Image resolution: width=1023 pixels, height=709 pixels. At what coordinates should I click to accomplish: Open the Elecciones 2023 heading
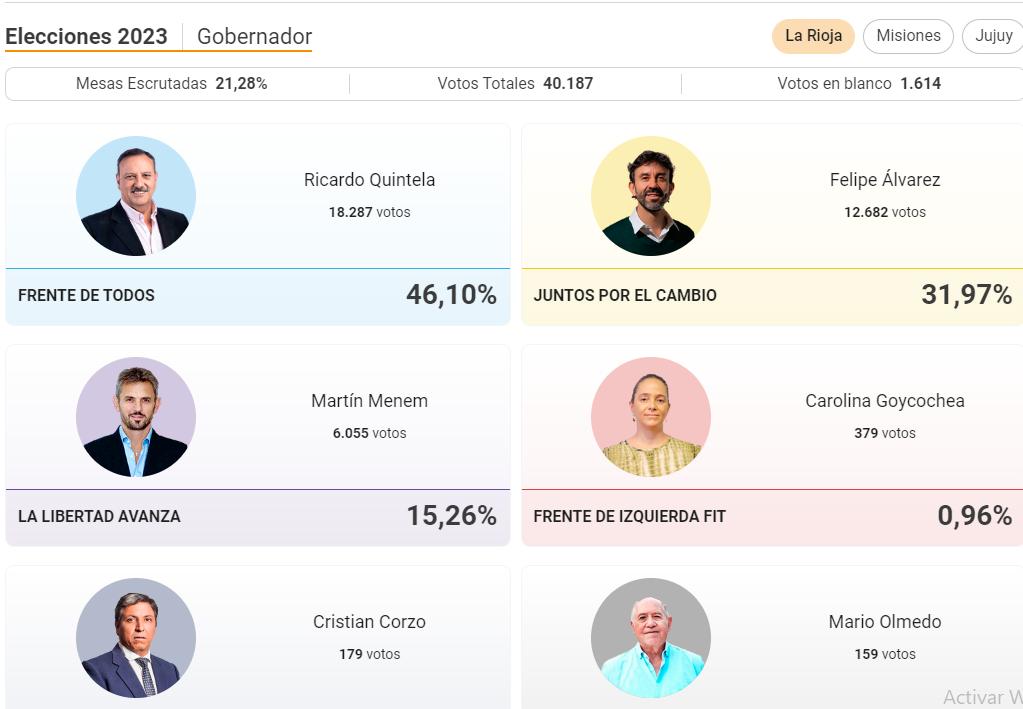click(x=87, y=37)
